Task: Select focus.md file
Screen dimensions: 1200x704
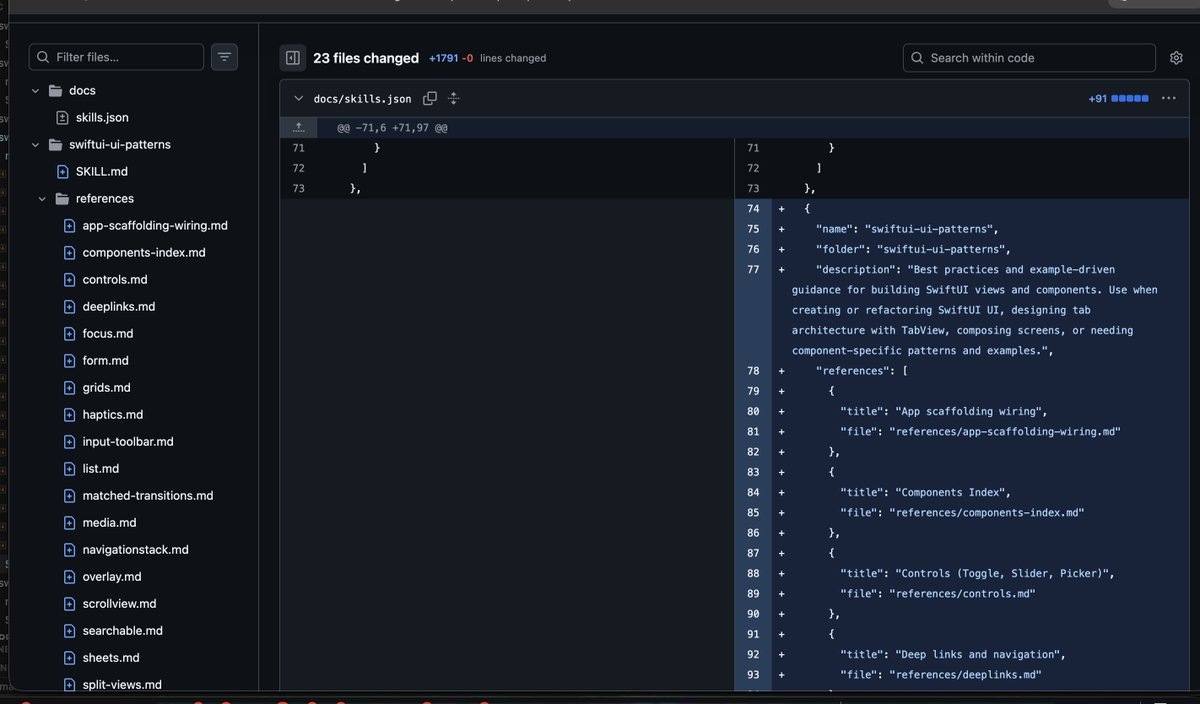Action: [x=108, y=333]
